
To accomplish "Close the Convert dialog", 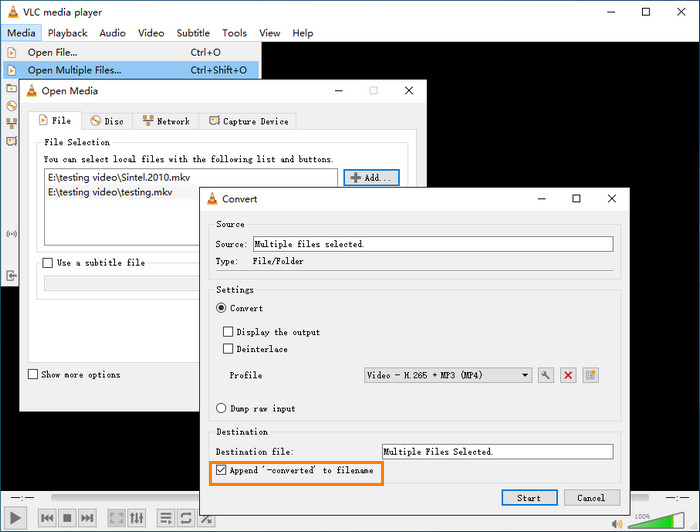I will pyautogui.click(x=612, y=198).
